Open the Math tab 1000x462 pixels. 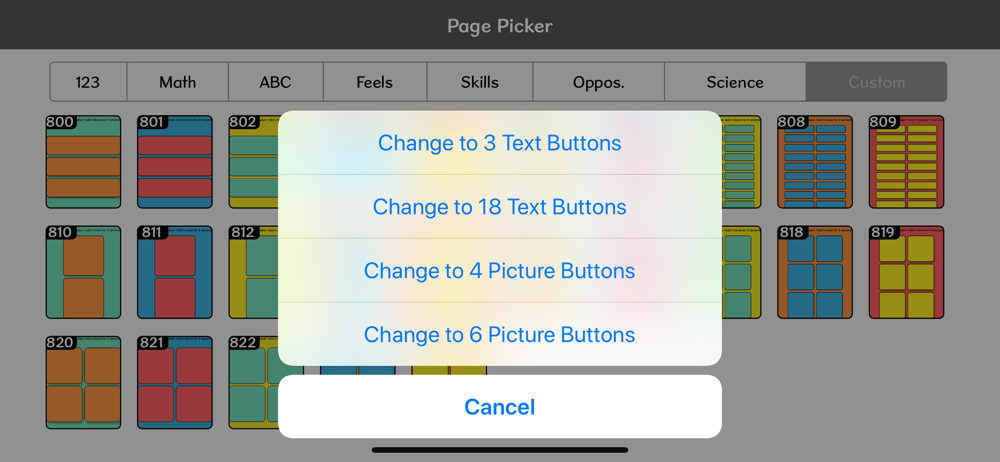click(x=178, y=82)
